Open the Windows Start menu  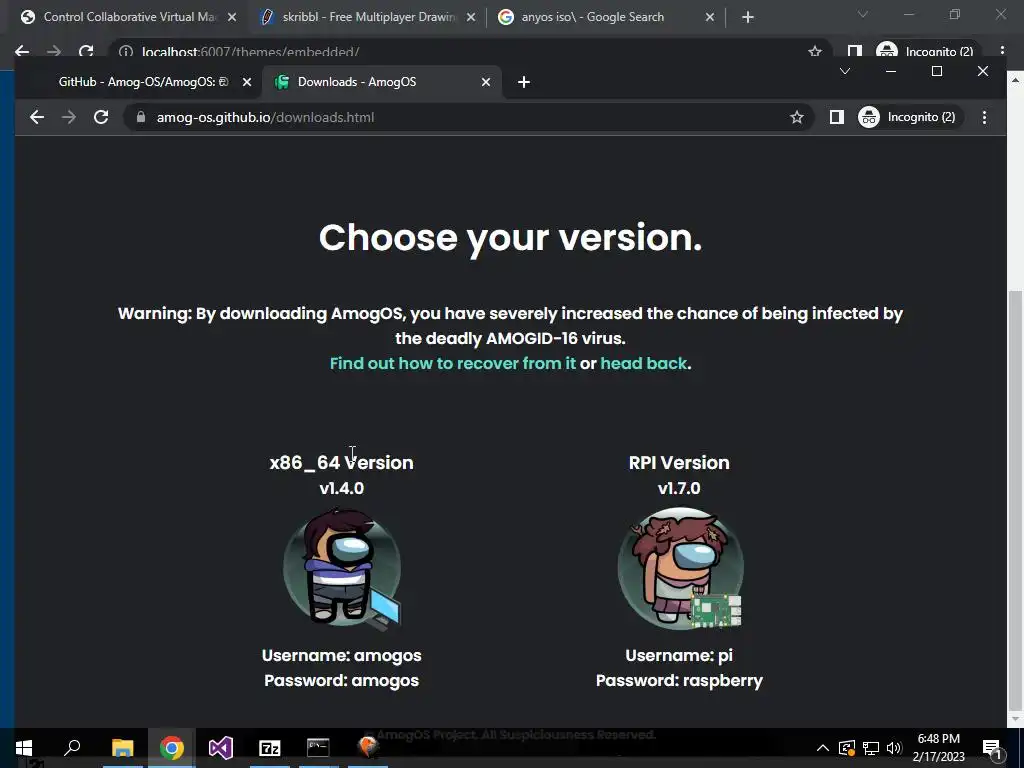24,747
